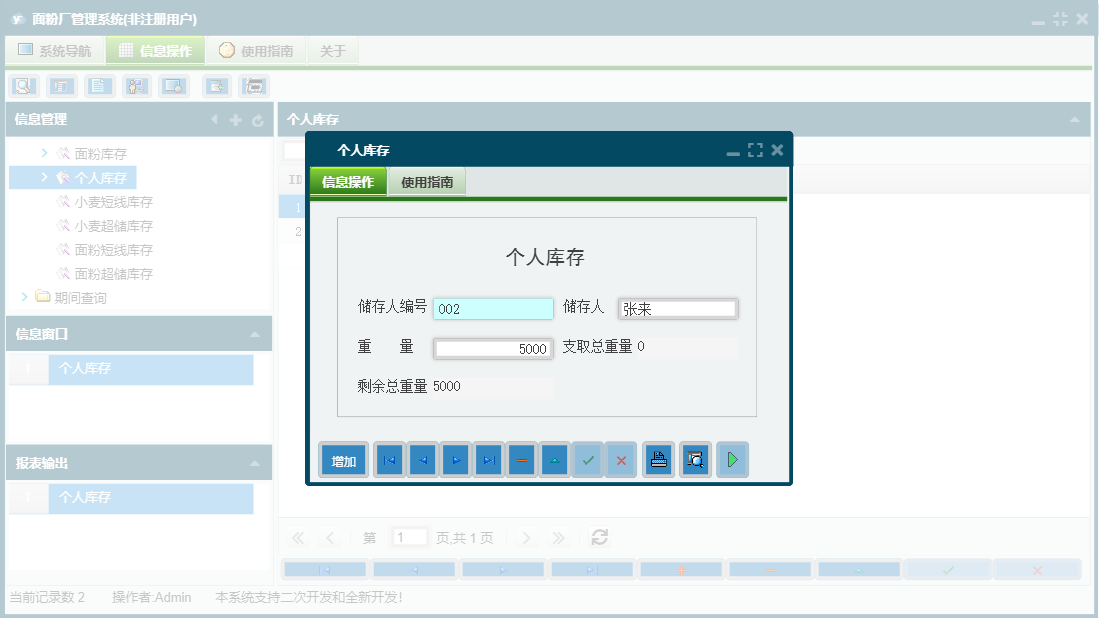Select the magnifier preview icon in main toolbar
This screenshot has width=1099, height=618.
tap(21, 86)
